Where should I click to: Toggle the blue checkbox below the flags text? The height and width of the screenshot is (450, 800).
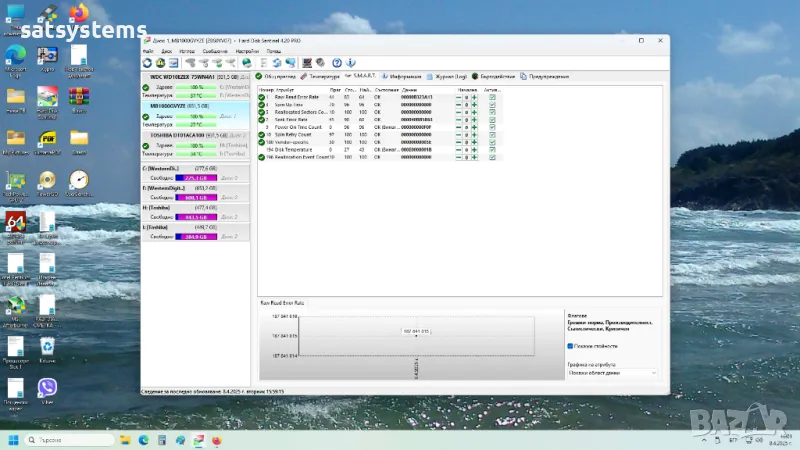tap(570, 346)
